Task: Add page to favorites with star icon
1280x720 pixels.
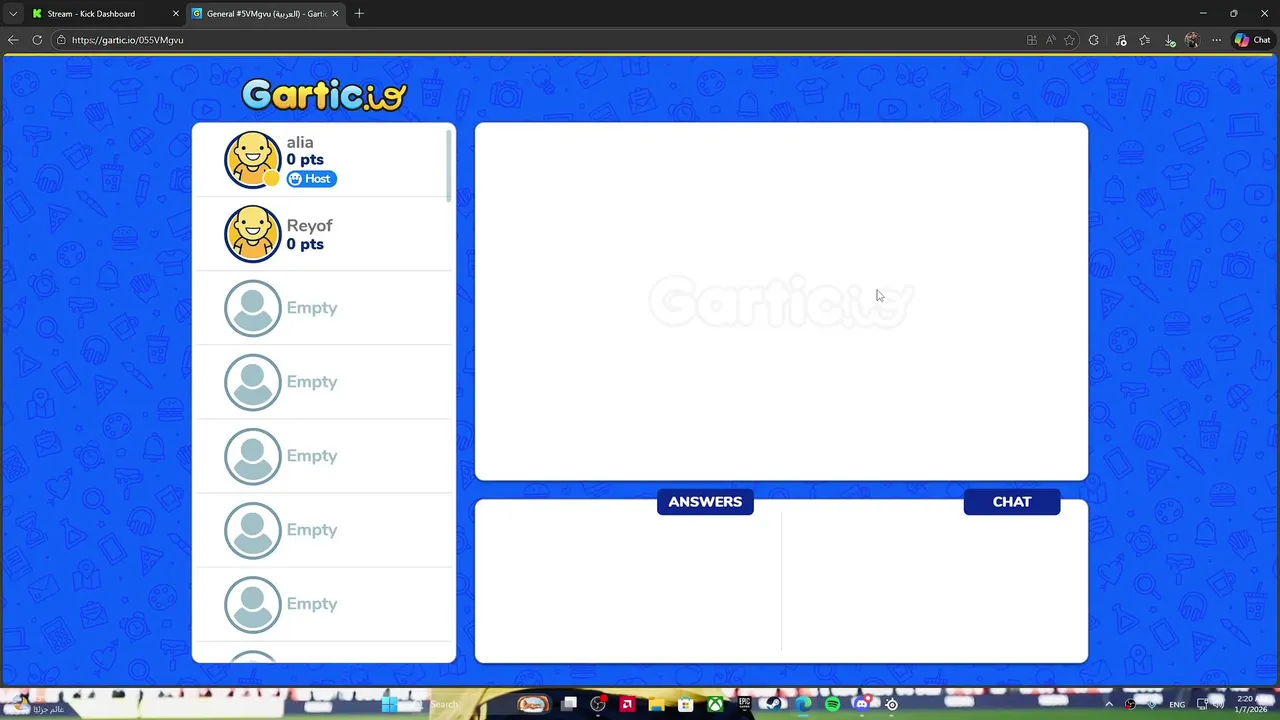Action: tap(1069, 40)
